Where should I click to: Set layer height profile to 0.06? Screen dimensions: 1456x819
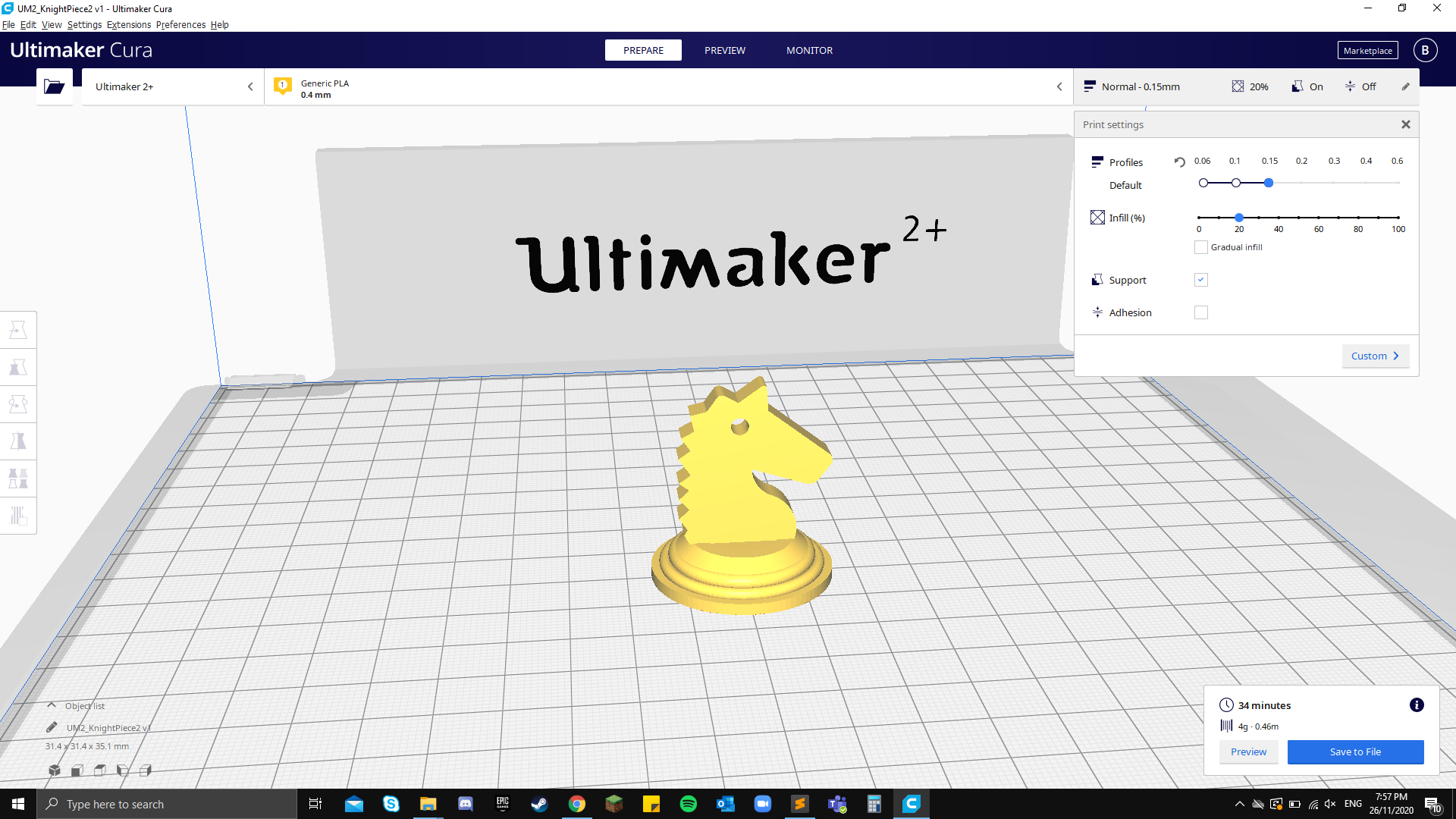(x=1203, y=183)
